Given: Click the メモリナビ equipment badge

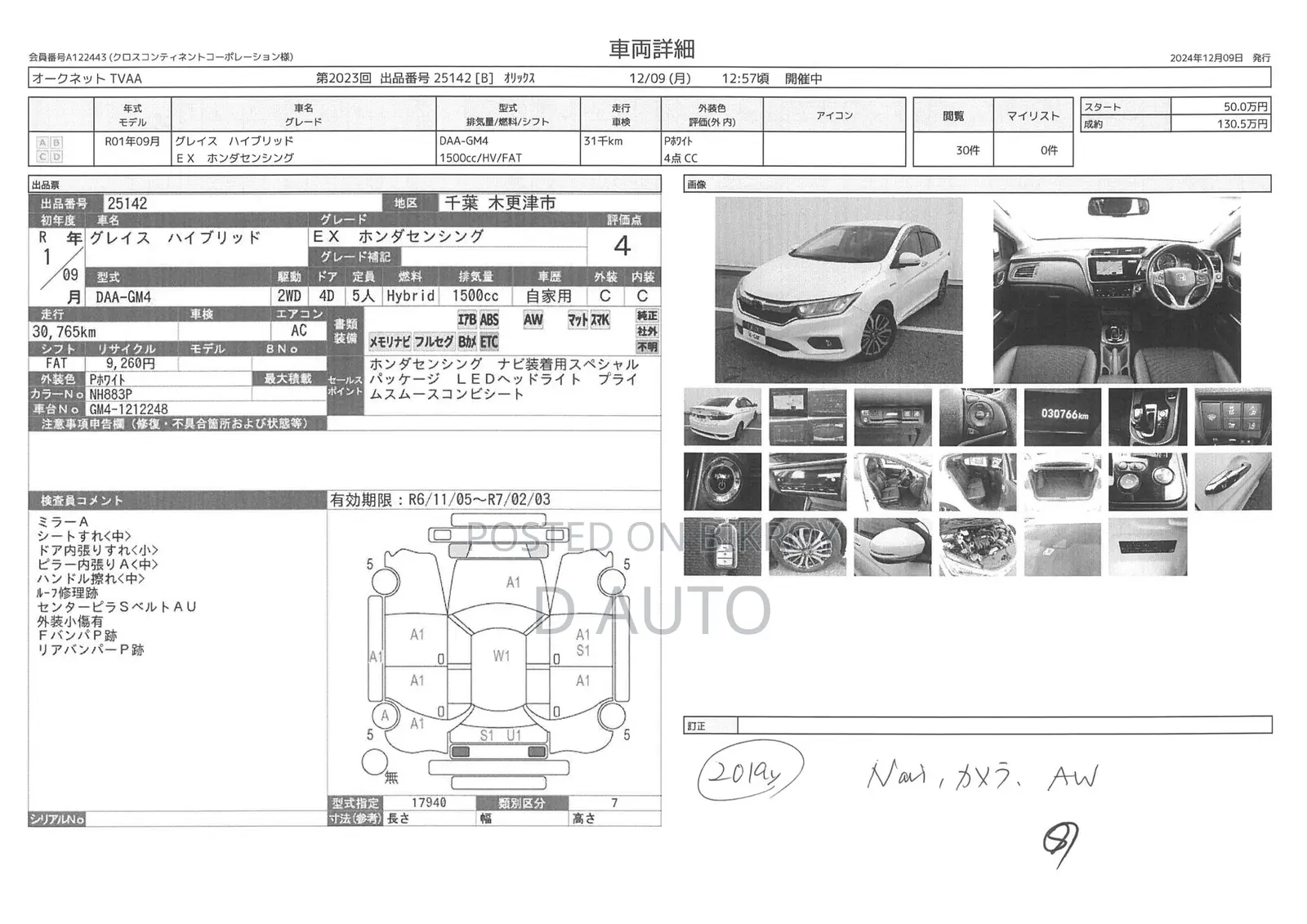Looking at the screenshot, I should 390,341.
